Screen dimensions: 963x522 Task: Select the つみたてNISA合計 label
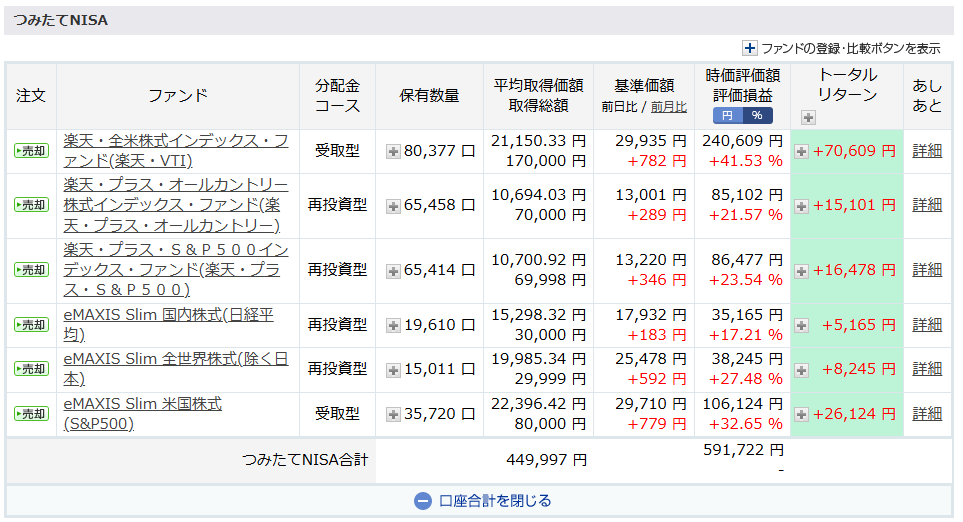pos(305,459)
